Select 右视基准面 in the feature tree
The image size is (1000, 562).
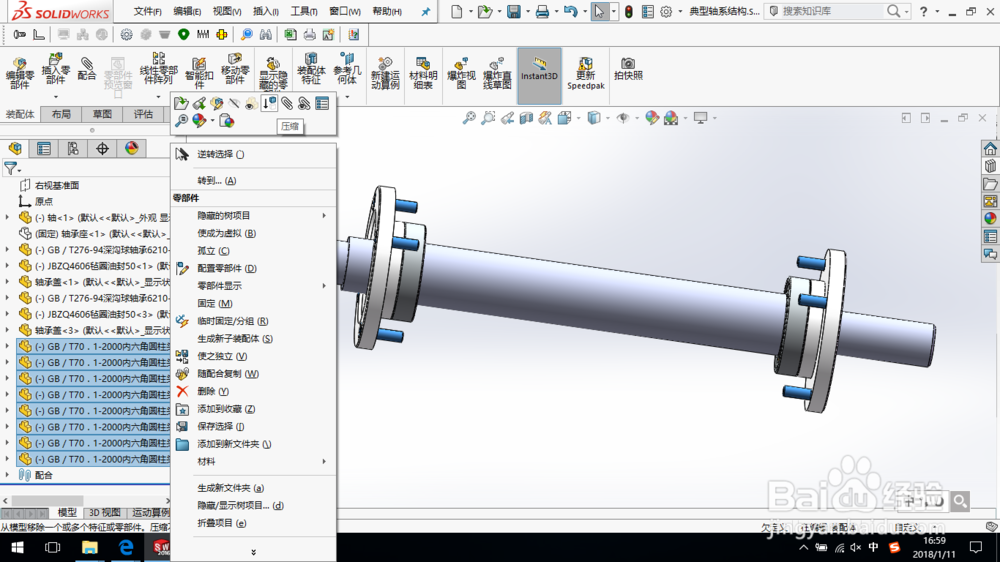pyautogui.click(x=57, y=186)
